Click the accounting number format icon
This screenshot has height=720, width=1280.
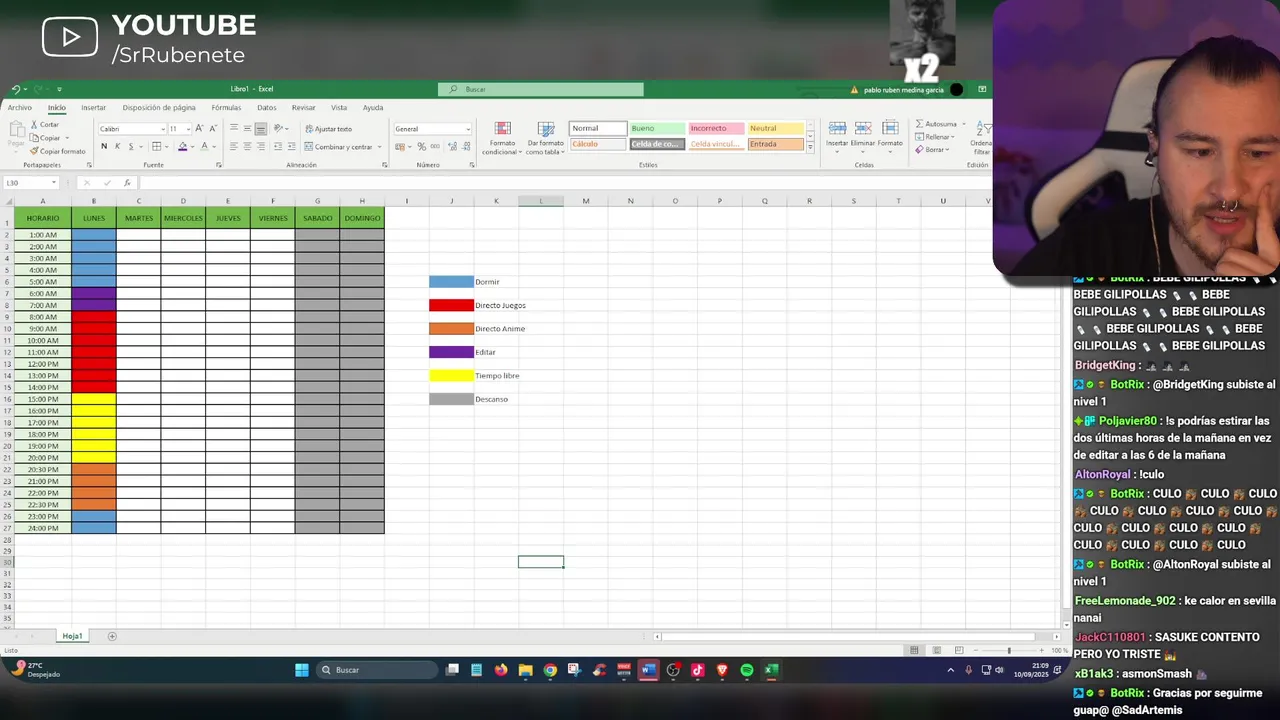pyautogui.click(x=401, y=147)
